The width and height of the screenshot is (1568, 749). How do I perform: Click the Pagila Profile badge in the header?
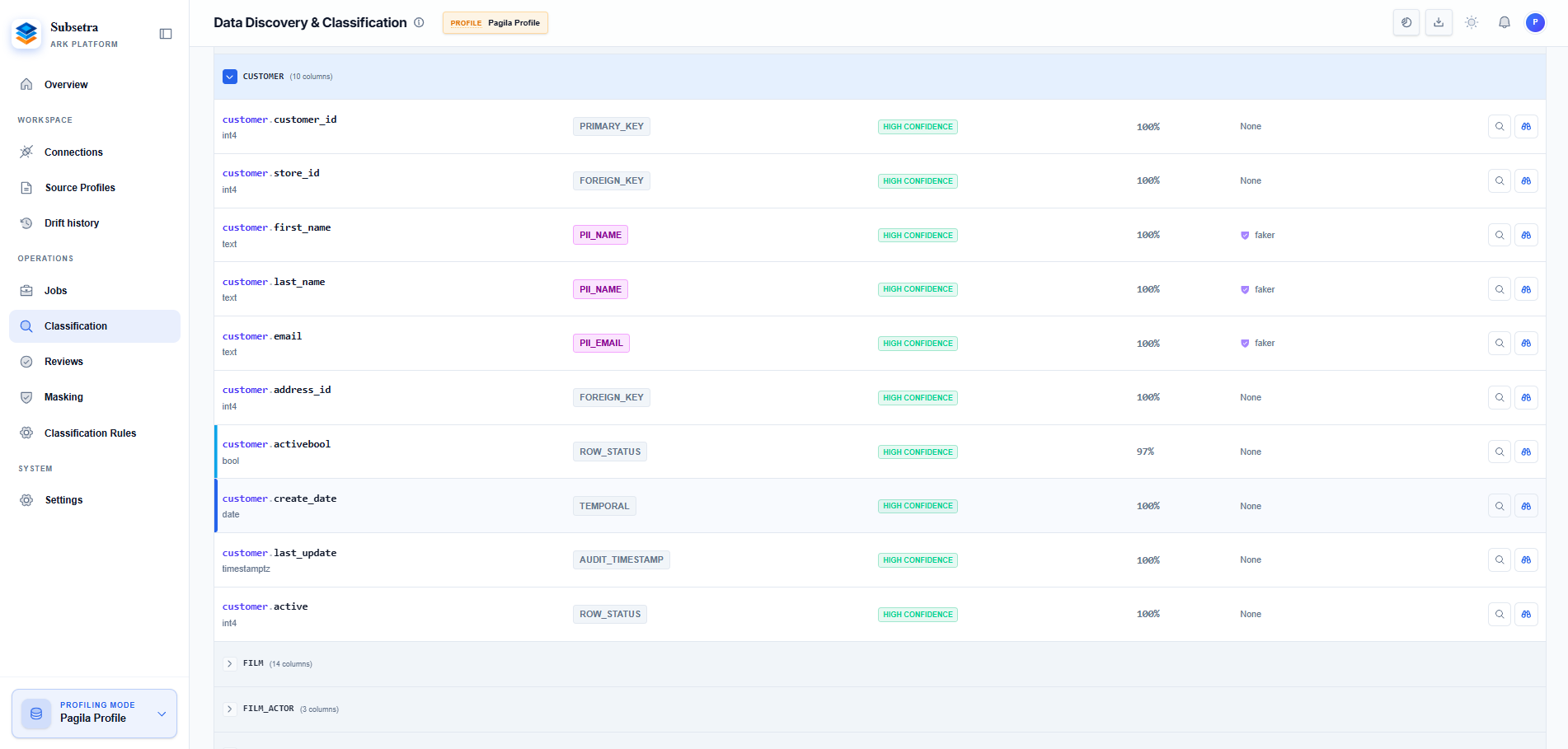[x=495, y=23]
